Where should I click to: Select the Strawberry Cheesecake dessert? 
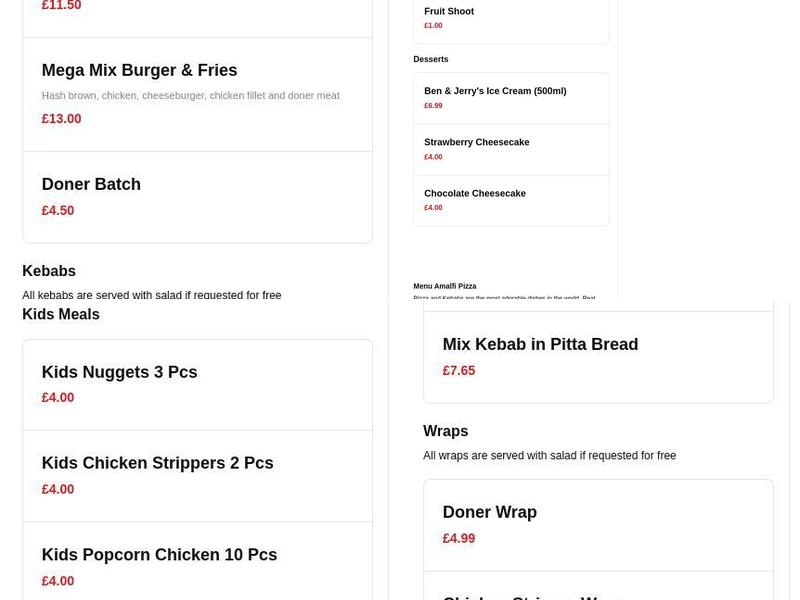coord(476,143)
